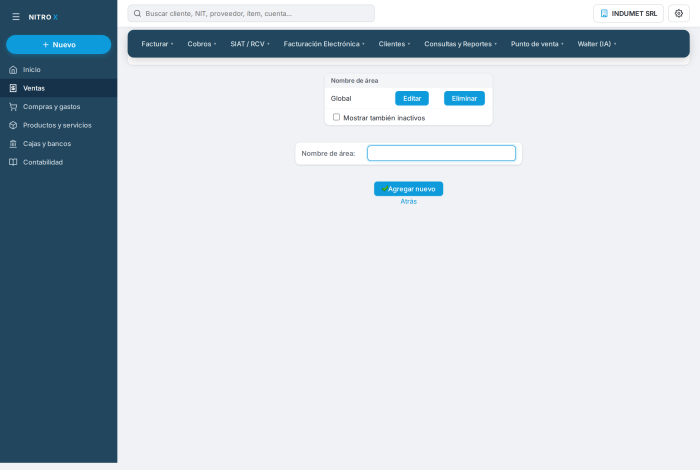The image size is (700, 470).
Task: Open settings via the gear icon
Action: 679,13
